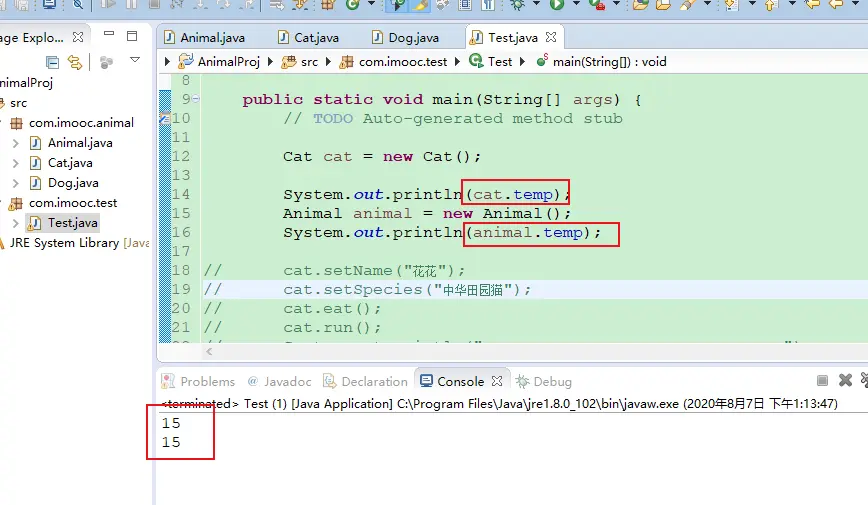Close the Test.java editor tab

pyautogui.click(x=553, y=38)
